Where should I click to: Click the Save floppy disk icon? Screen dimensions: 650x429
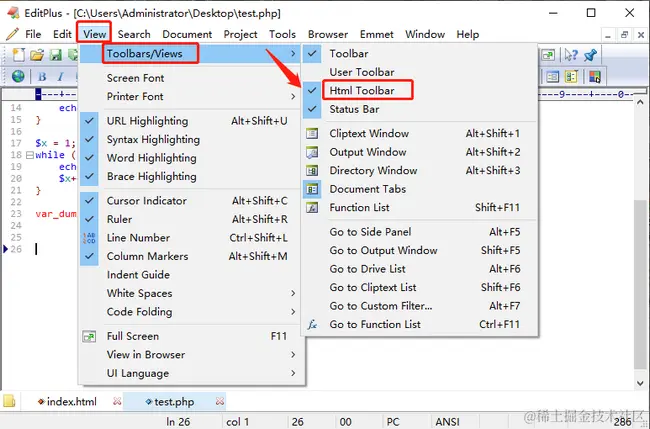tap(56, 55)
